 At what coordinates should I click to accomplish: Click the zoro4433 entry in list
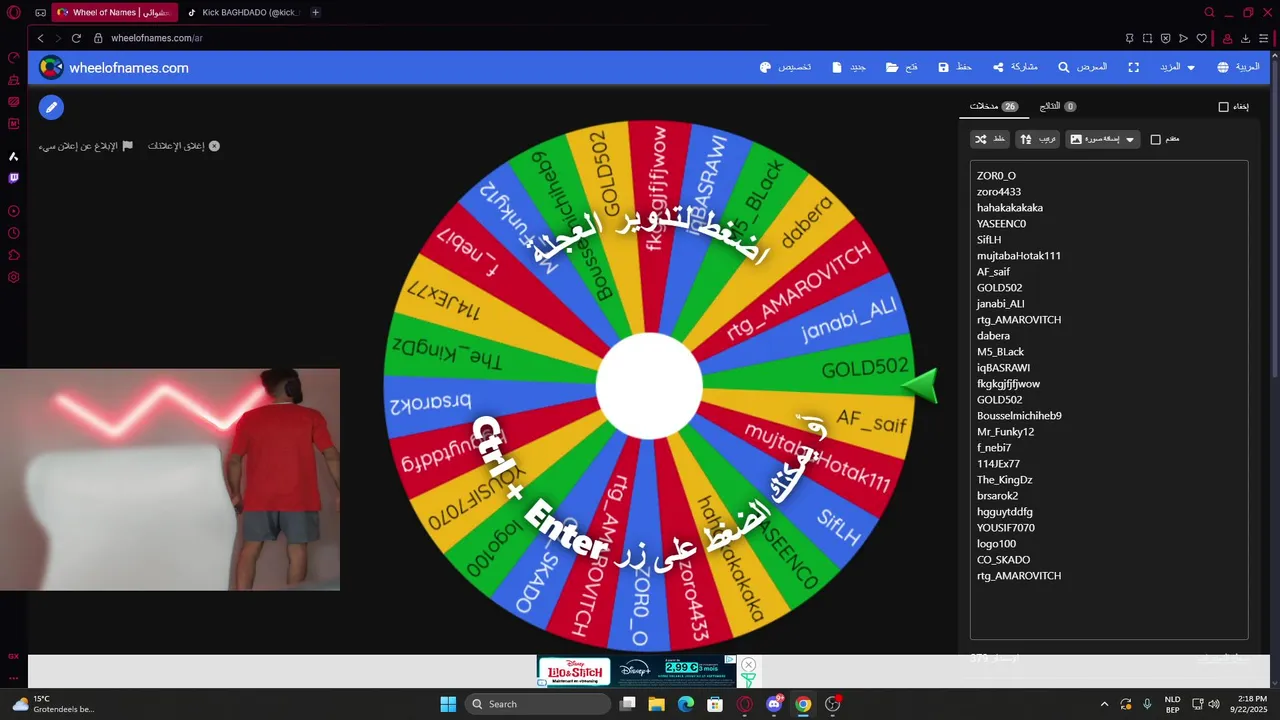click(x=999, y=192)
